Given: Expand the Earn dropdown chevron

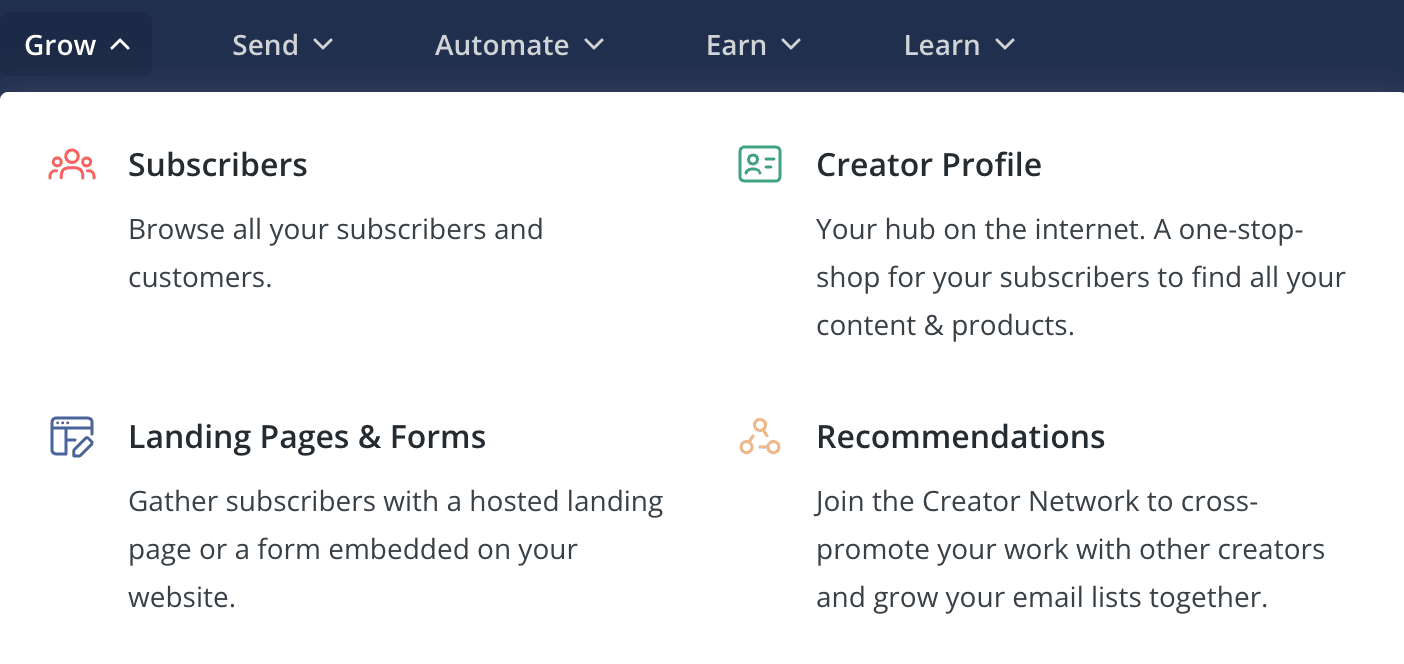Looking at the screenshot, I should pos(791,45).
